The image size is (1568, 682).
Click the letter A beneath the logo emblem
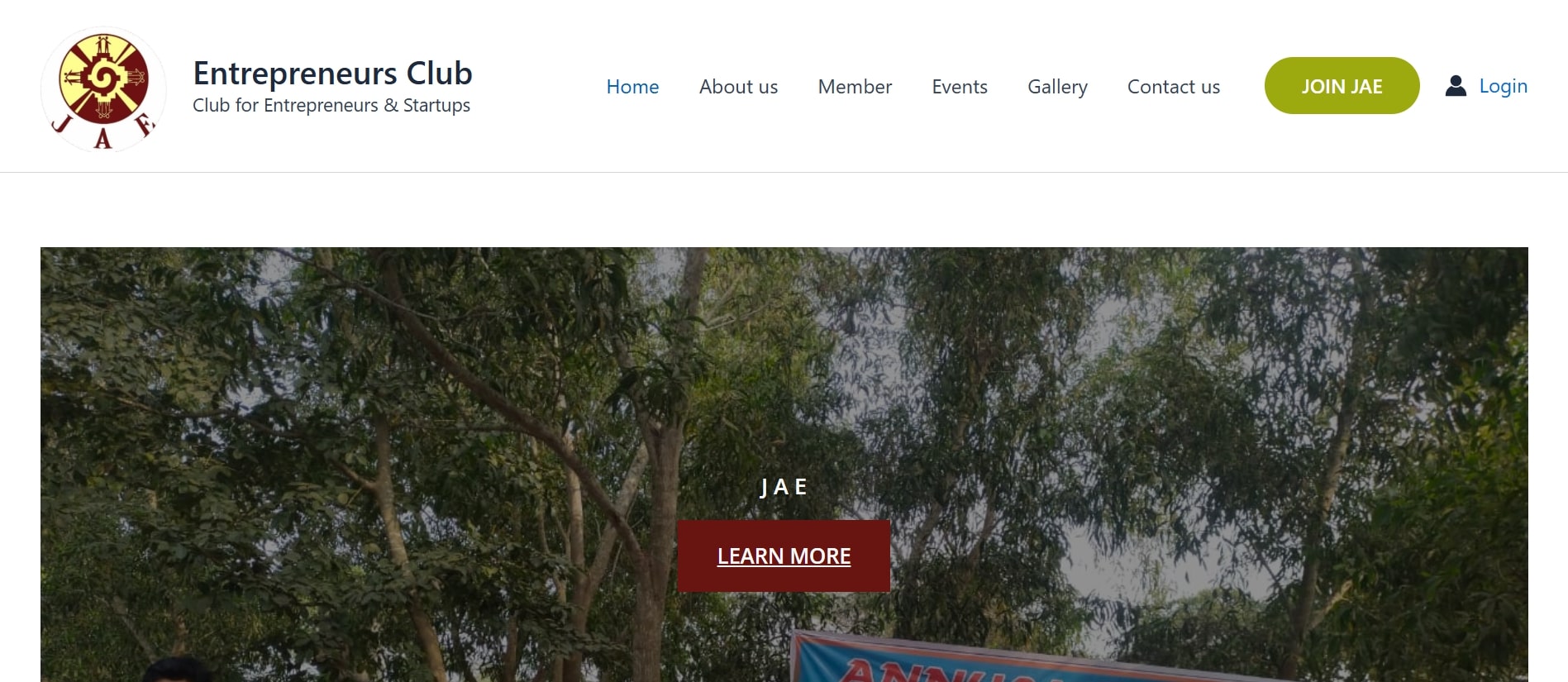pos(102,138)
